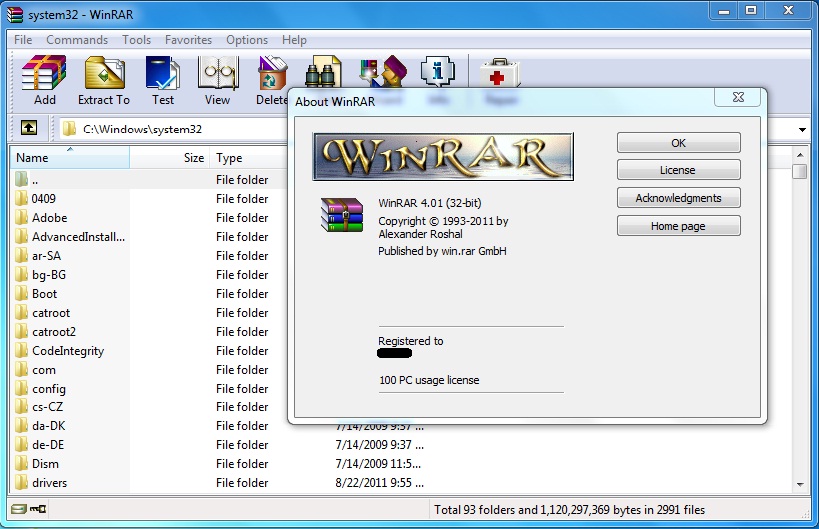Expand the address bar dropdown arrow
Screen dimensions: 819x529
pyautogui.click(x=802, y=129)
